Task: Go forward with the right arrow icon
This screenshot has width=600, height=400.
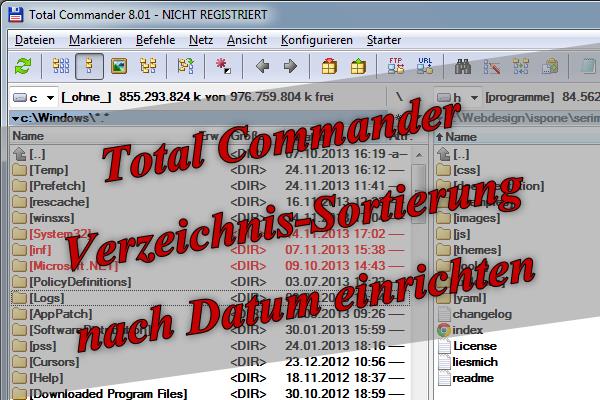Action: pos(290,66)
